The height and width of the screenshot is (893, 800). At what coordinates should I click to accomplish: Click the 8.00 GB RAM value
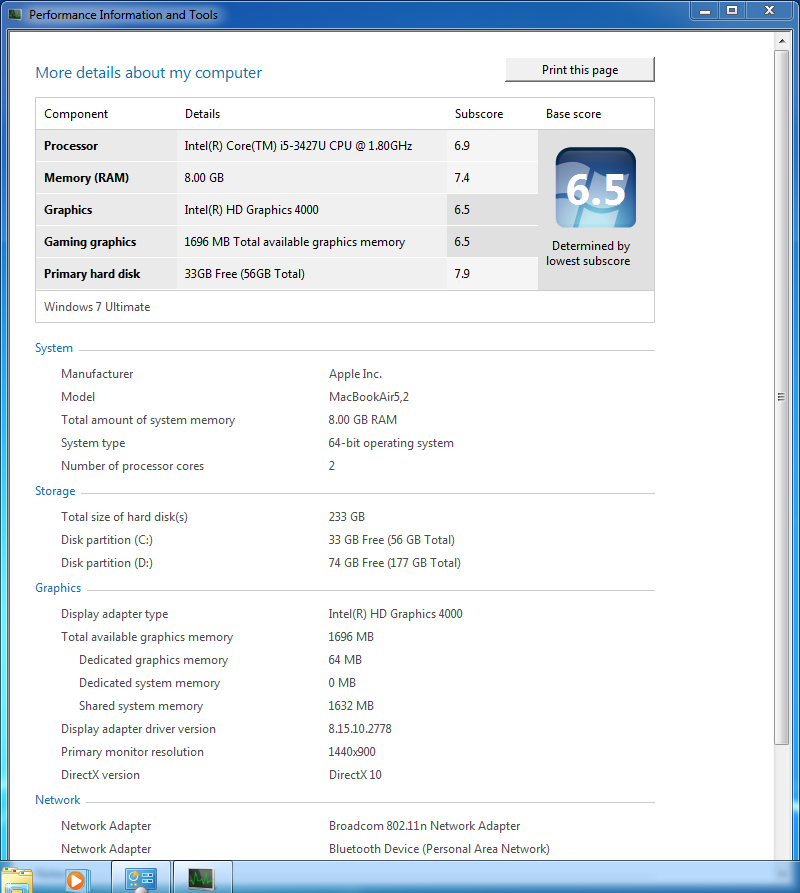pos(363,420)
